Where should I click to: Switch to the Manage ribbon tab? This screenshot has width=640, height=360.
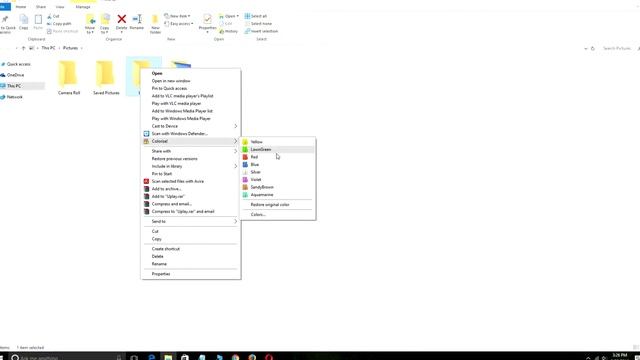point(83,7)
